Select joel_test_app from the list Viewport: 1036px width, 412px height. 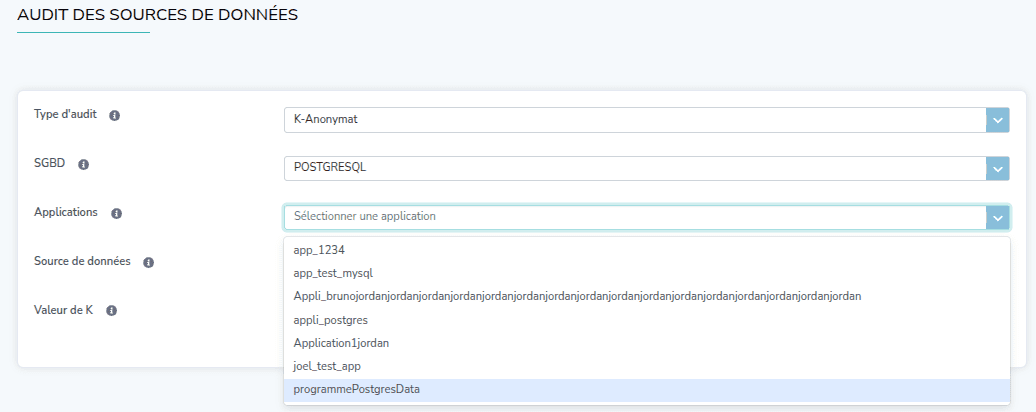(x=327, y=366)
